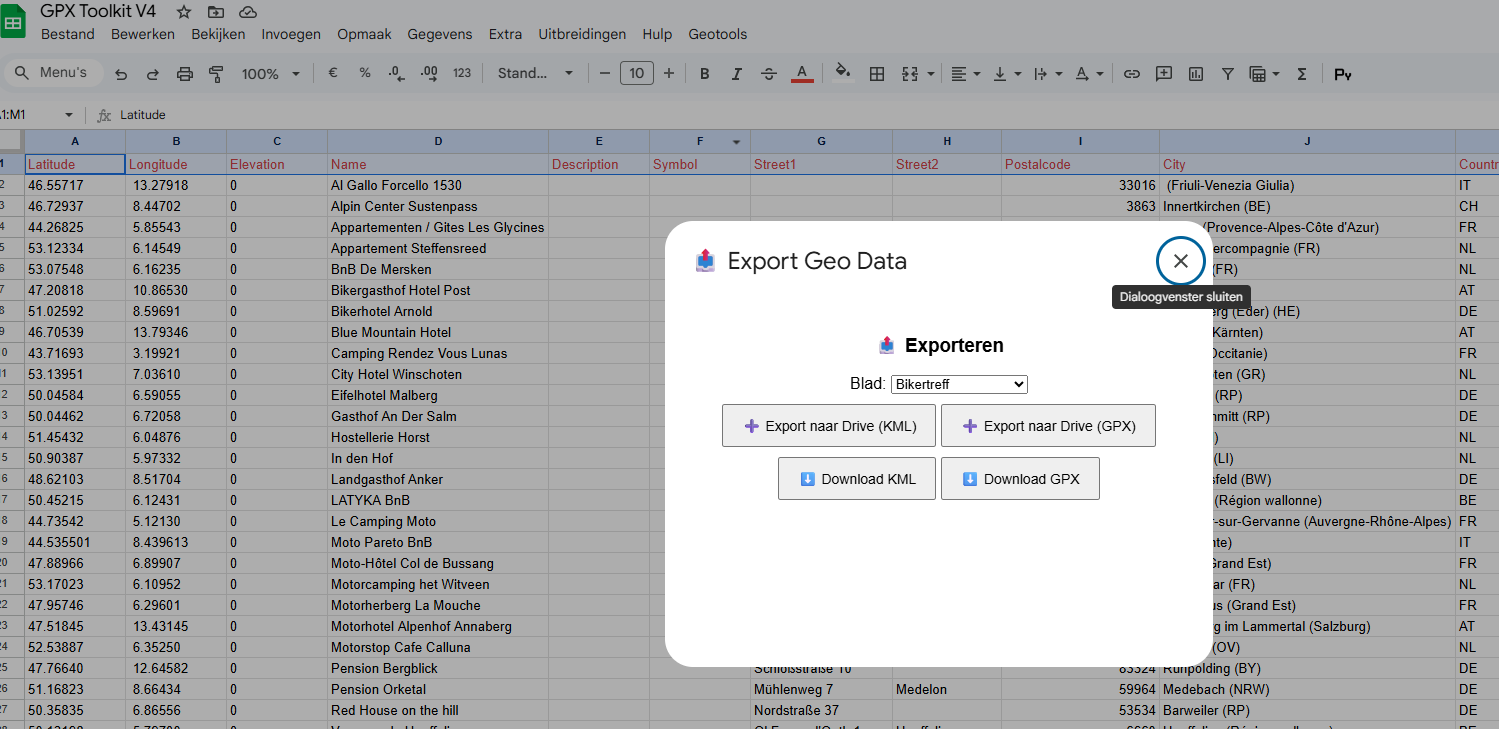Click the font size input field
The width and height of the screenshot is (1499, 729).
[637, 73]
